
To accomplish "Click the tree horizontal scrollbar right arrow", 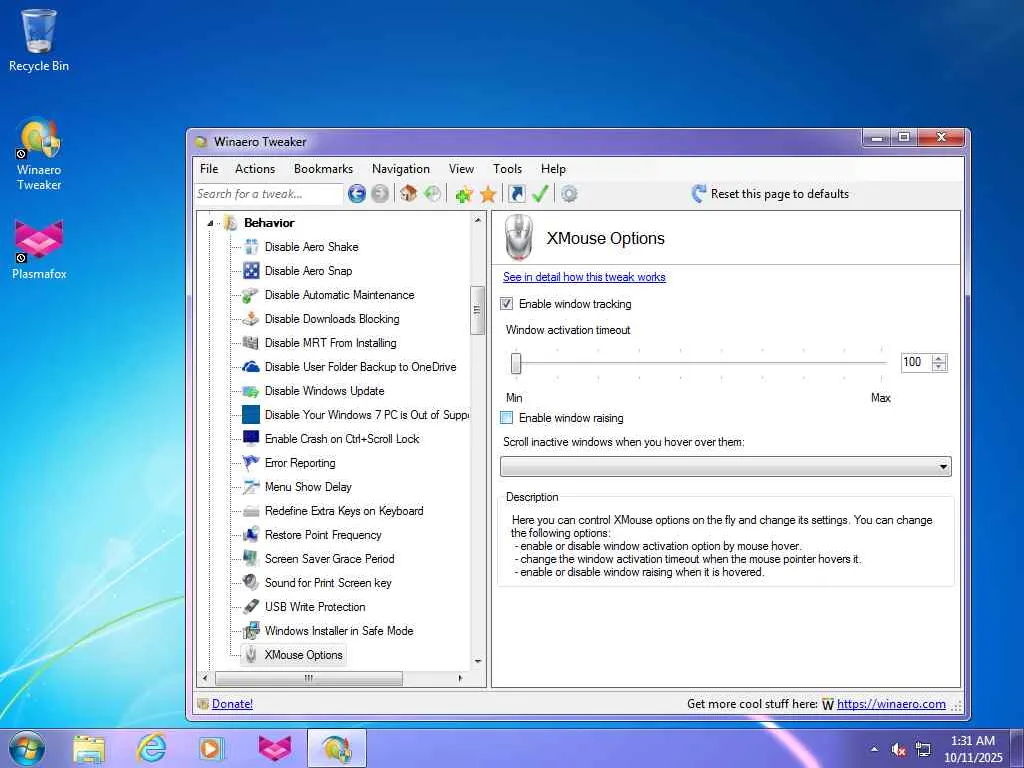I will 460,679.
